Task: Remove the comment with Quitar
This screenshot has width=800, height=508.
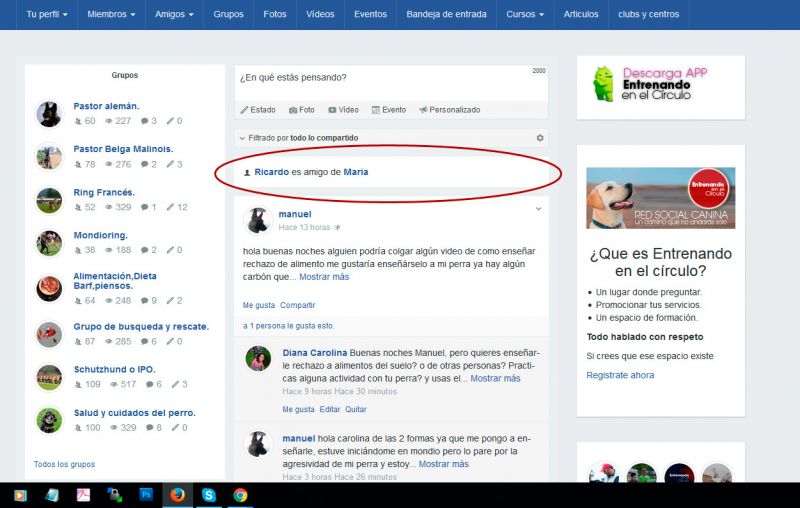Action: (x=356, y=409)
